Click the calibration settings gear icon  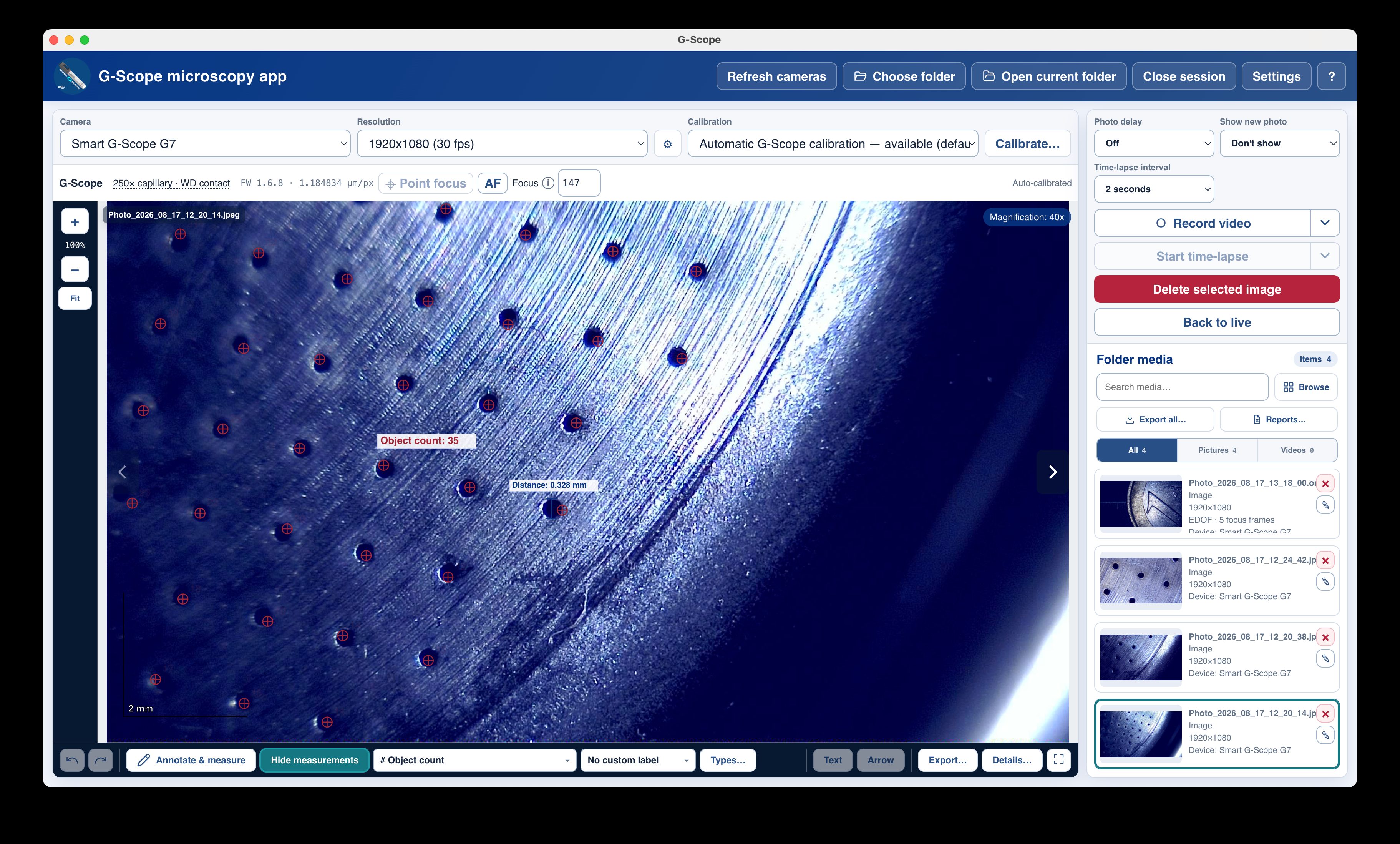pos(668,144)
